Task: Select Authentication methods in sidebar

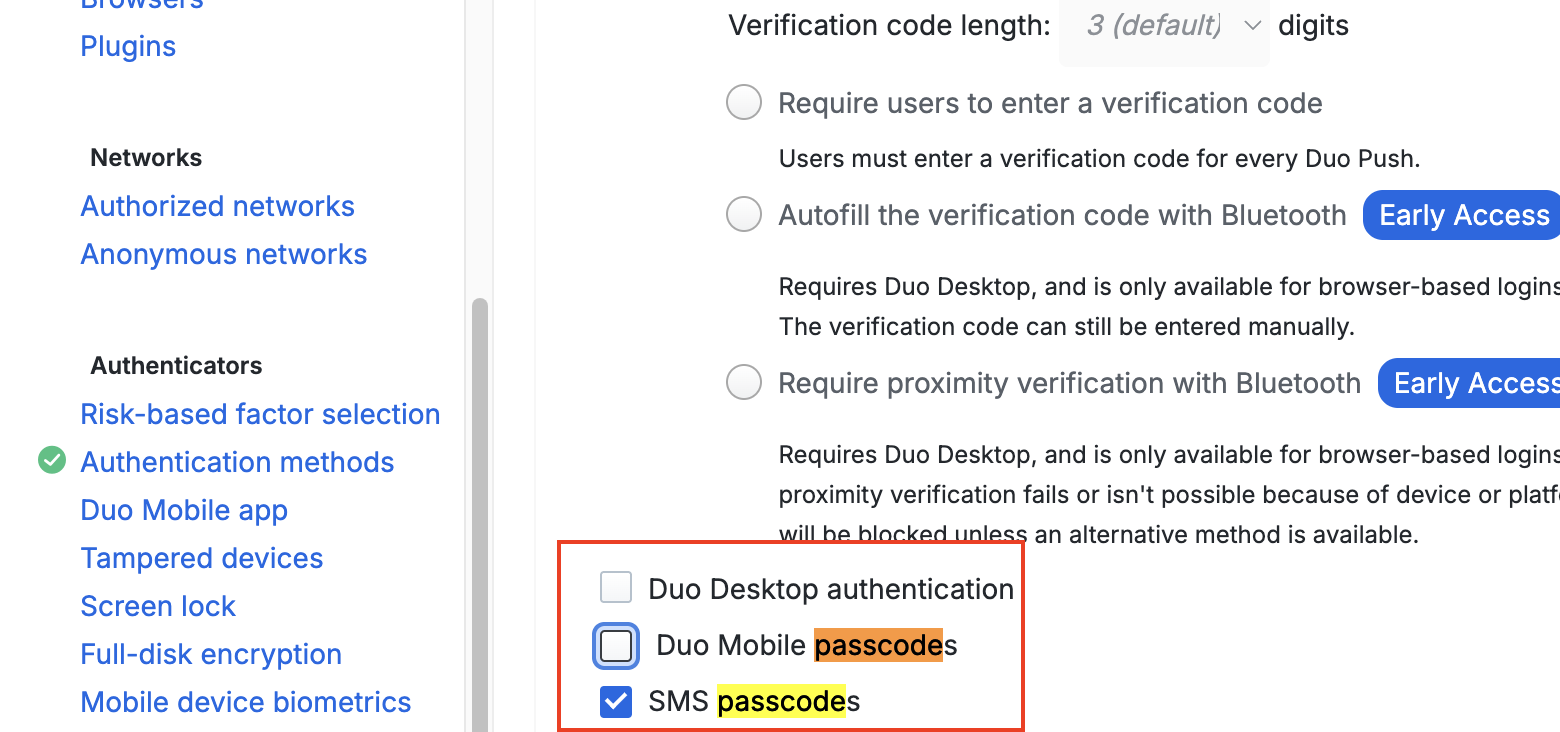Action: point(237,462)
